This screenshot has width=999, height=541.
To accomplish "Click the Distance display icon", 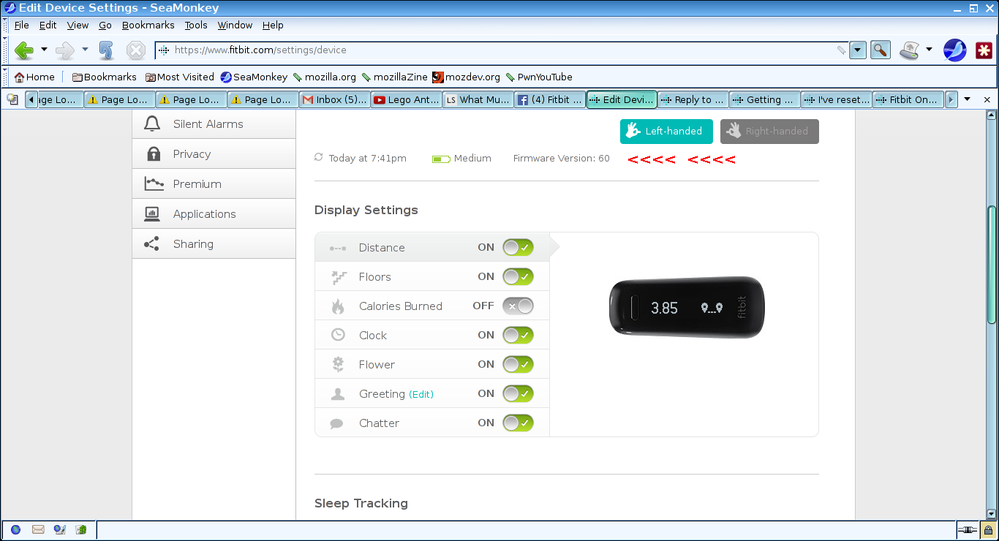I will click(x=338, y=248).
